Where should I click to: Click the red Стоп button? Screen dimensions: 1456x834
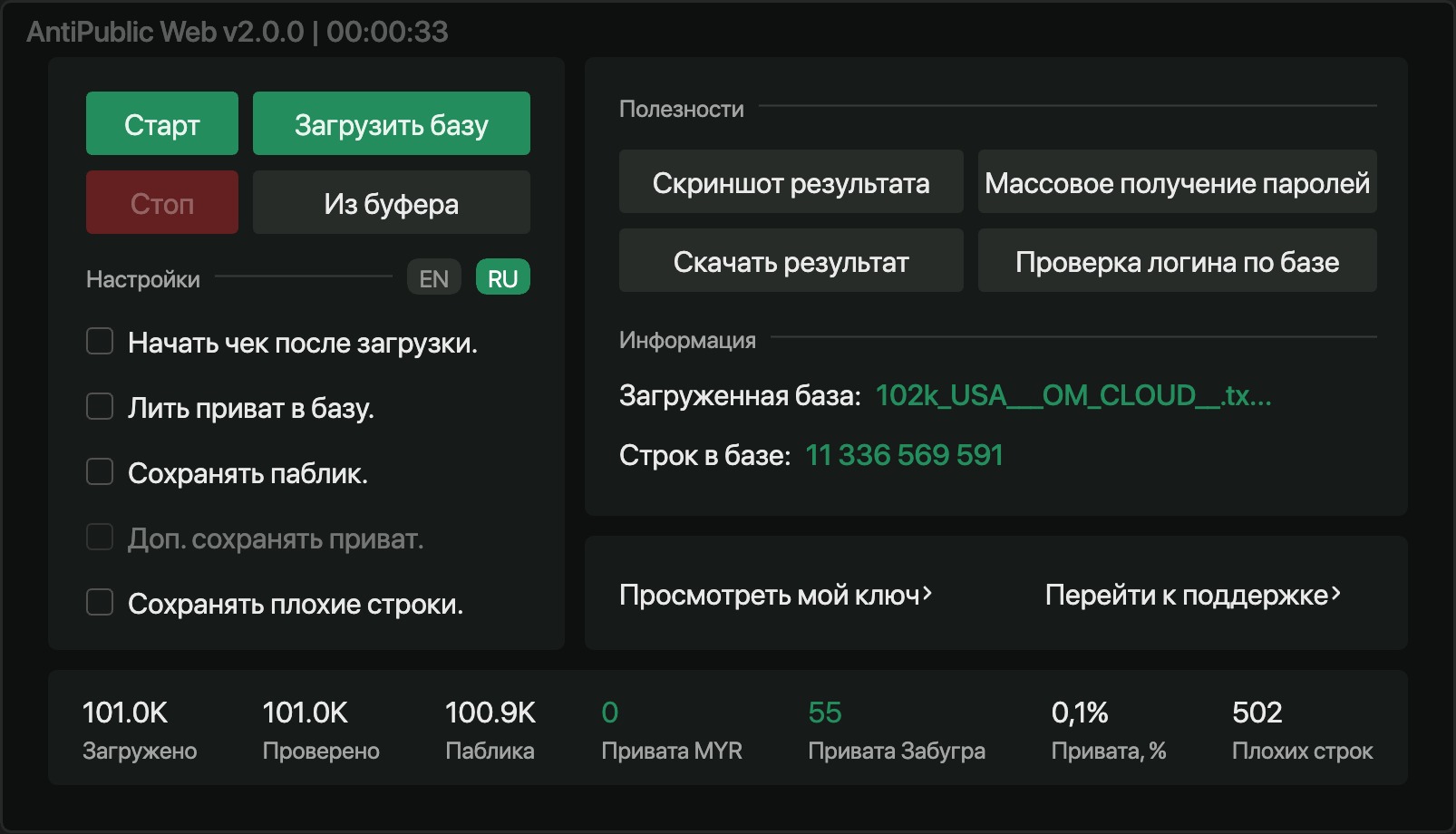[162, 203]
